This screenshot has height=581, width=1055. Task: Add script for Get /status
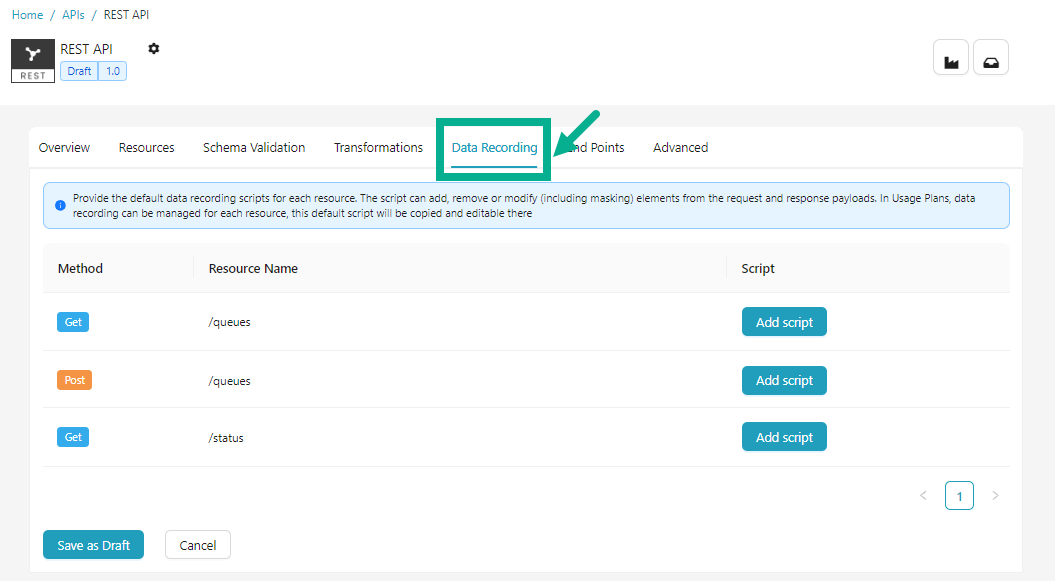[784, 437]
